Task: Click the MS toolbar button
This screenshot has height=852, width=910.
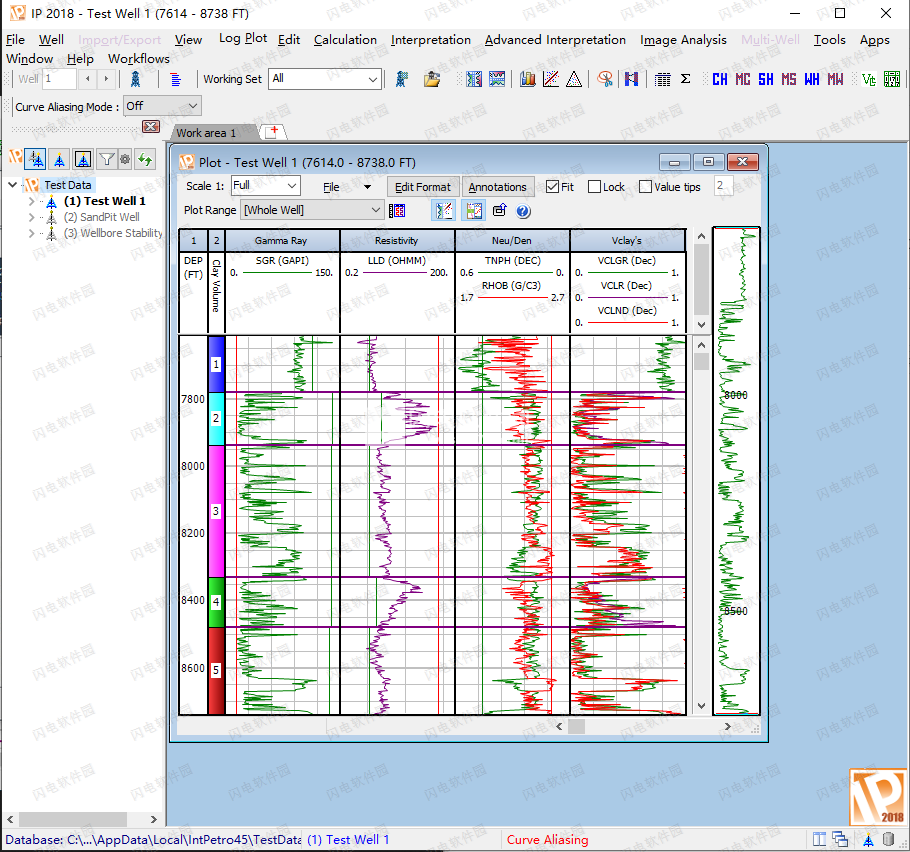Action: click(x=789, y=80)
